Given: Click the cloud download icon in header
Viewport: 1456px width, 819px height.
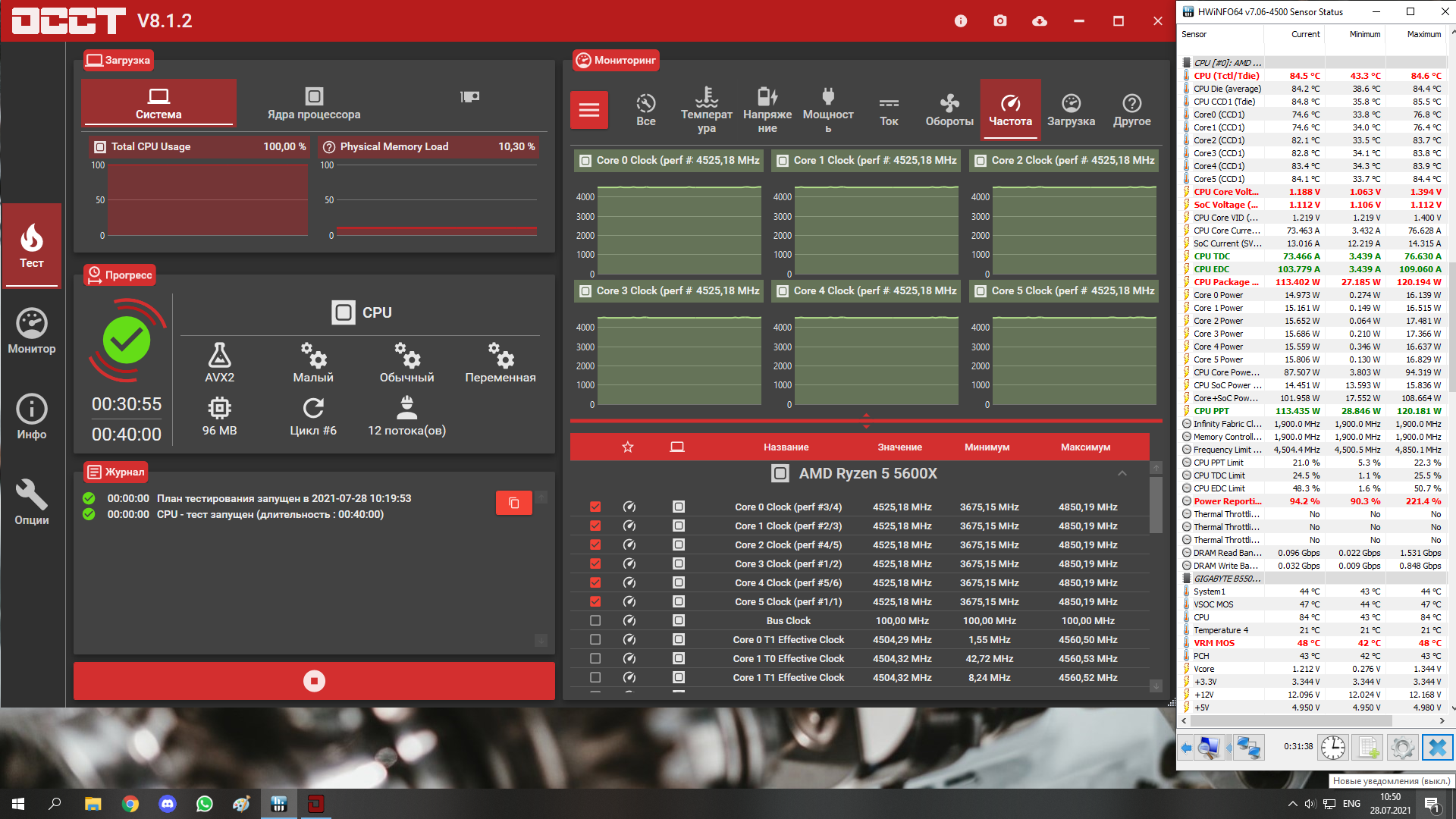Looking at the screenshot, I should coord(1040,20).
